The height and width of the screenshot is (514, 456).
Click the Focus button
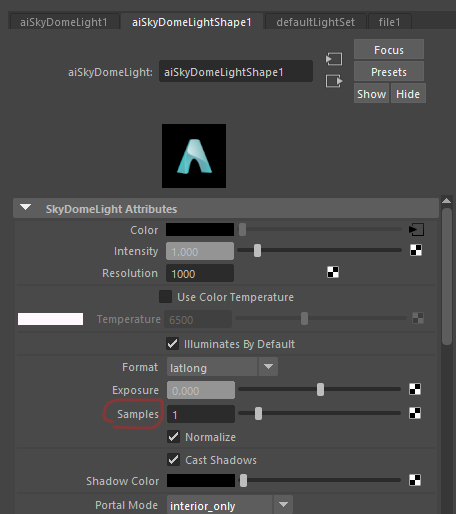tap(389, 50)
